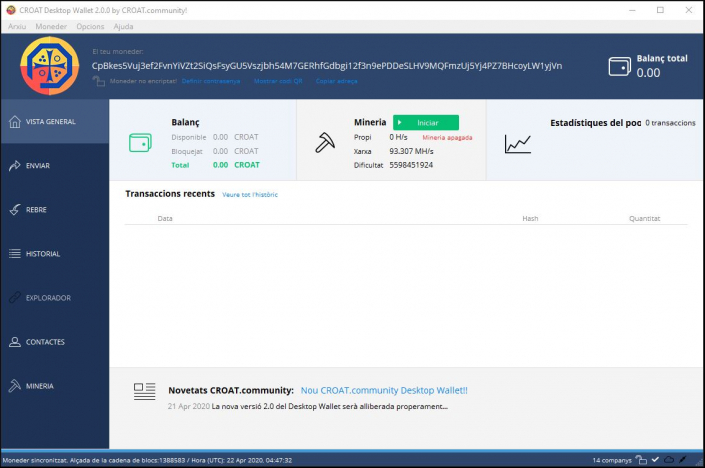The image size is (705, 468).
Task: Show the Historial transaction list
Action: click(x=54, y=254)
